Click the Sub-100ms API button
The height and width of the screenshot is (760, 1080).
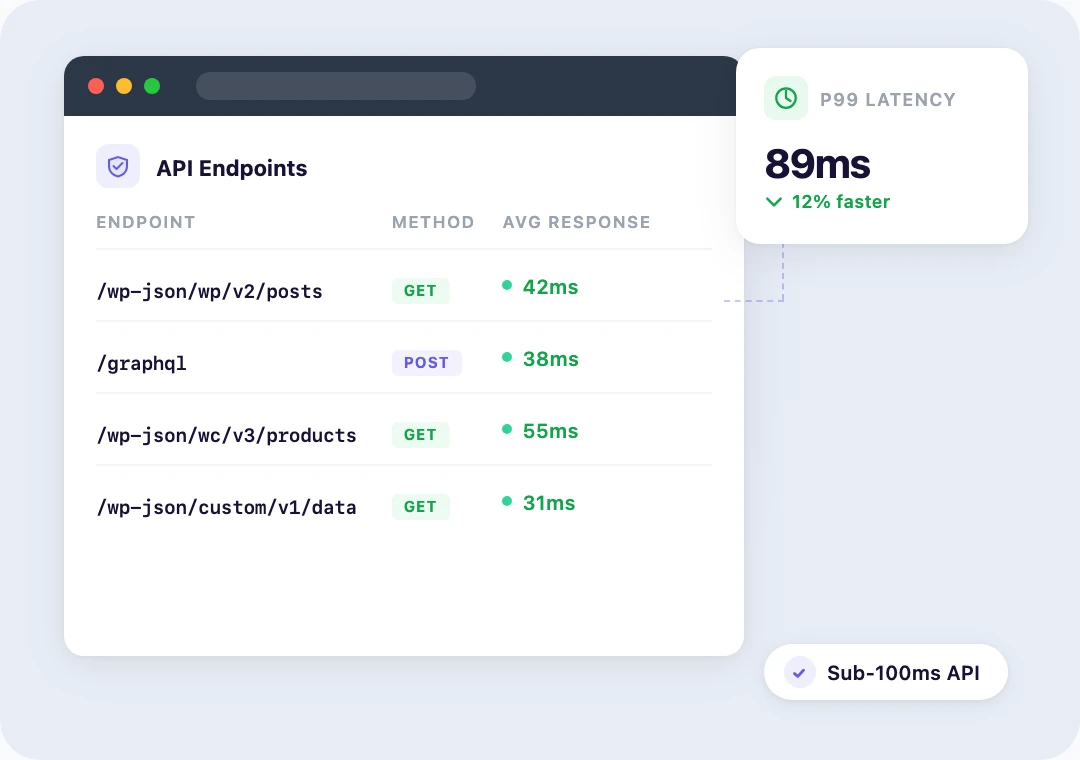pos(886,672)
